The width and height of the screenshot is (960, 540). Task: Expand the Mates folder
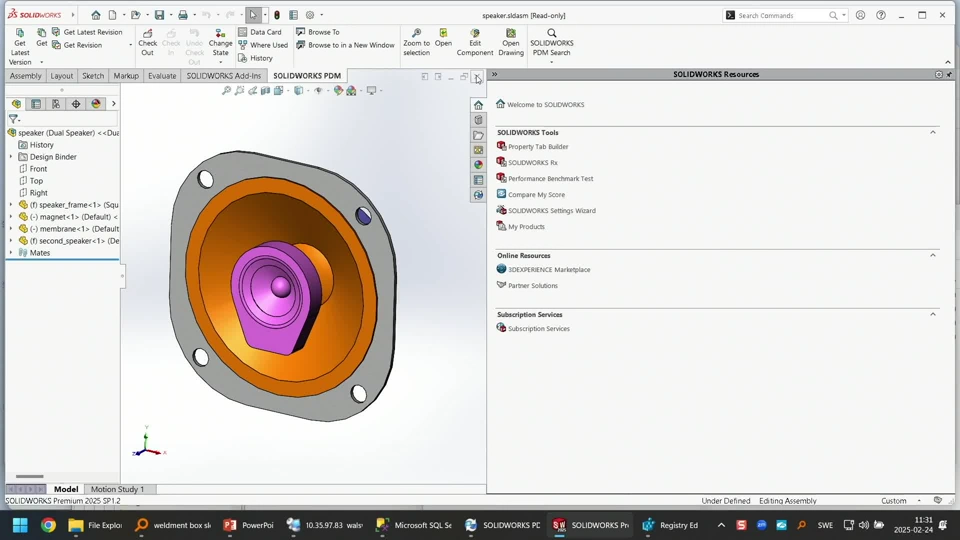pos(10,252)
